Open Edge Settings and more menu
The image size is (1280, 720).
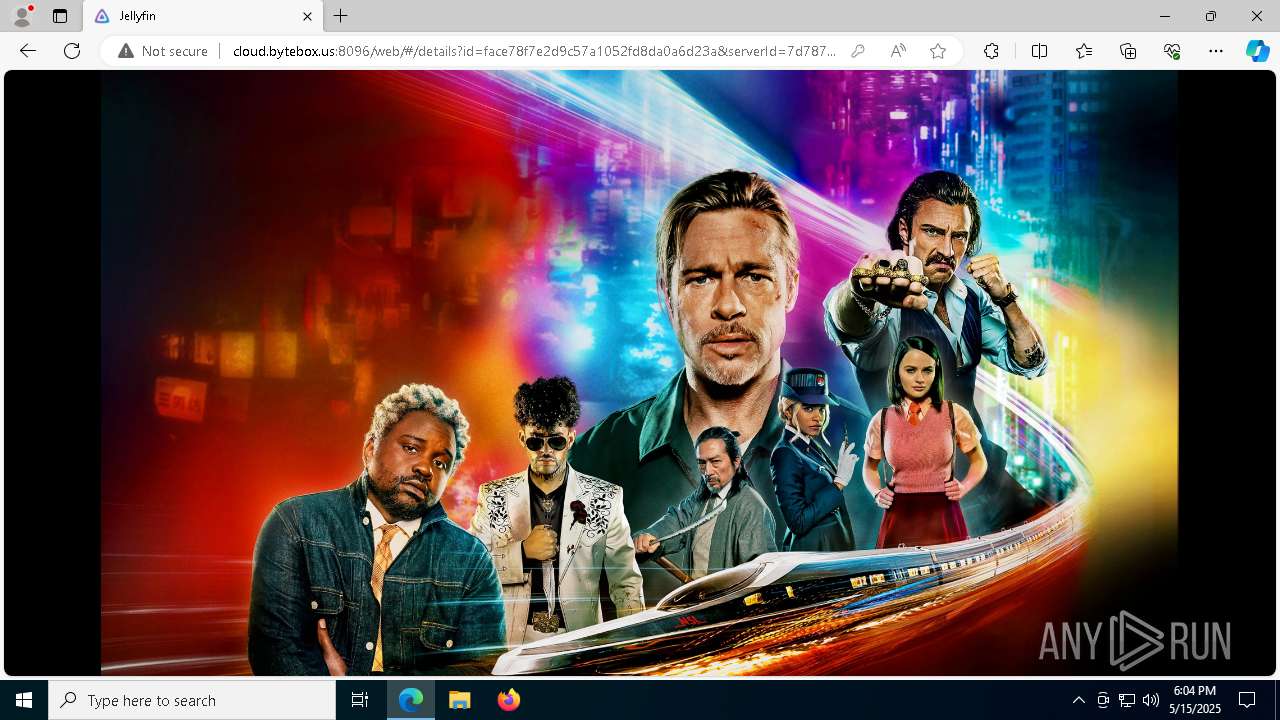pyautogui.click(x=1216, y=51)
